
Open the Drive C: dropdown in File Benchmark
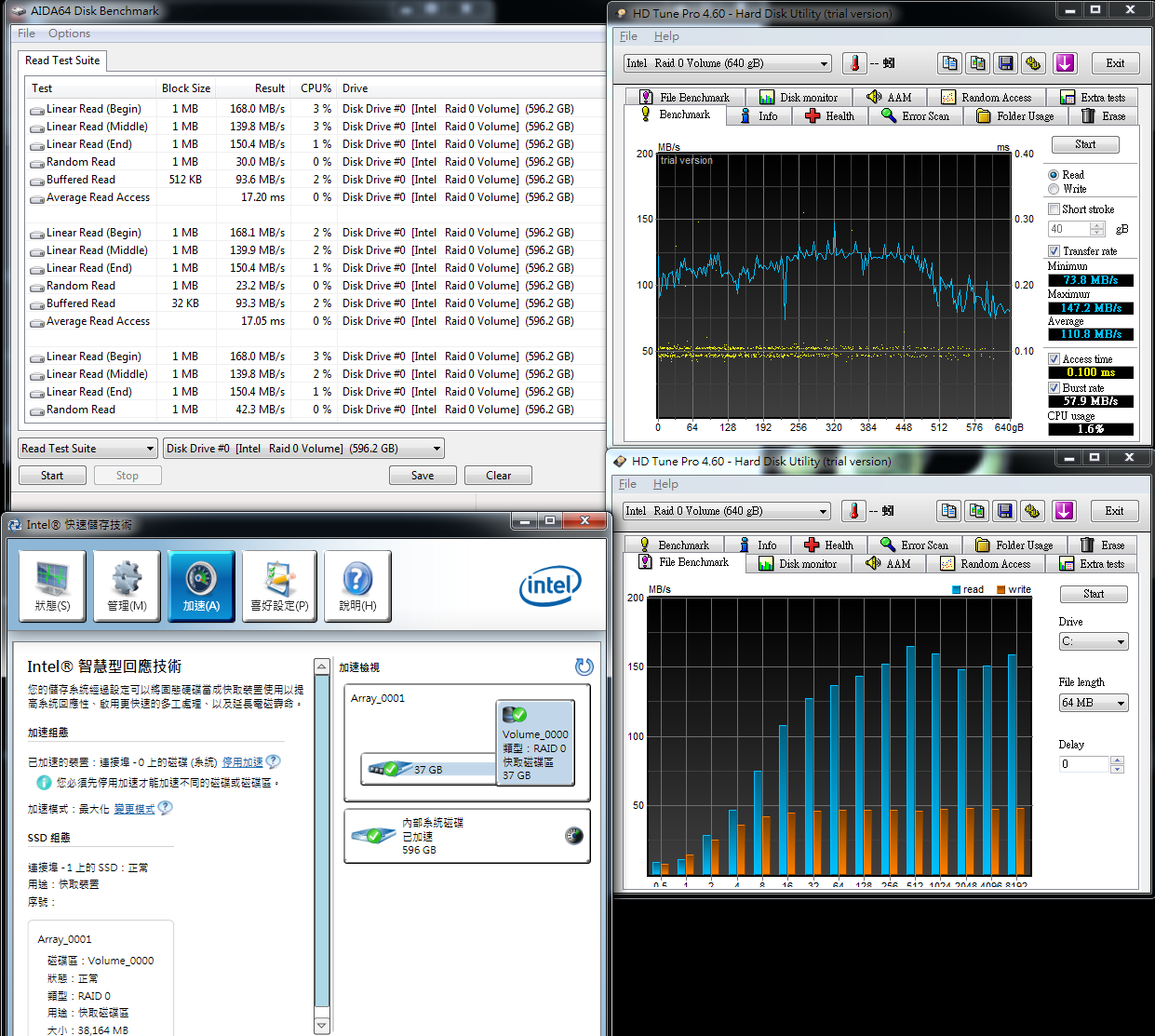[x=1094, y=641]
